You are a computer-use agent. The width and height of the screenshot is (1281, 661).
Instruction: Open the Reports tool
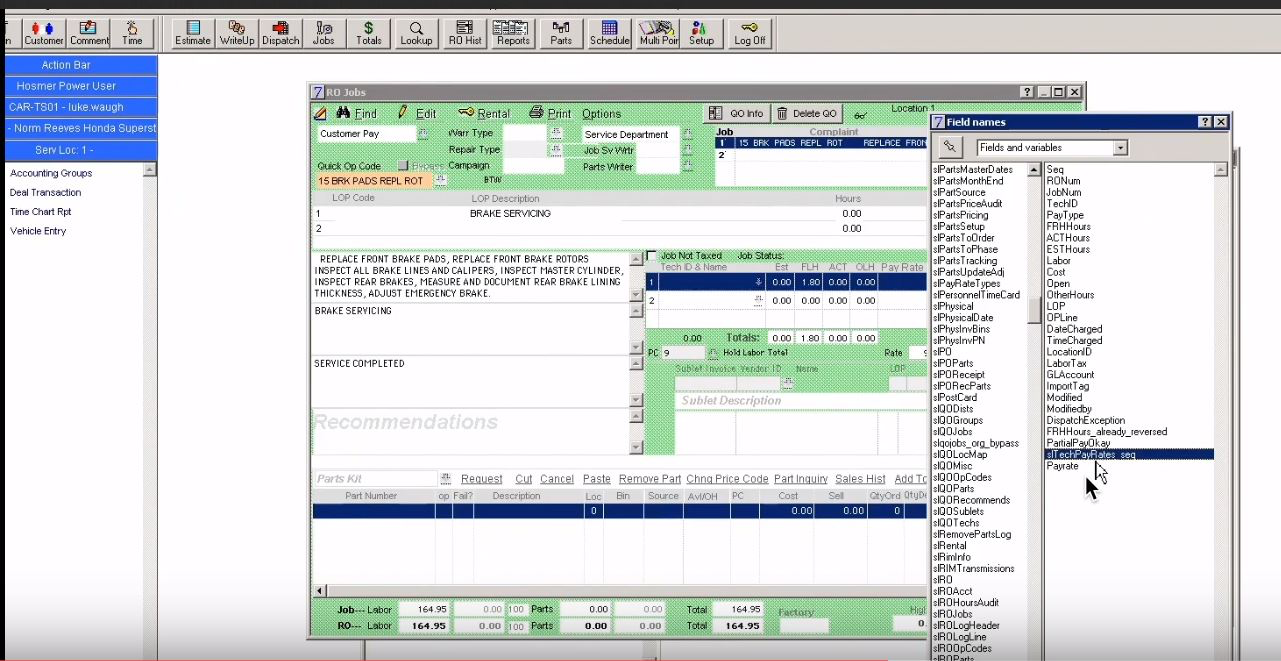pyautogui.click(x=513, y=27)
